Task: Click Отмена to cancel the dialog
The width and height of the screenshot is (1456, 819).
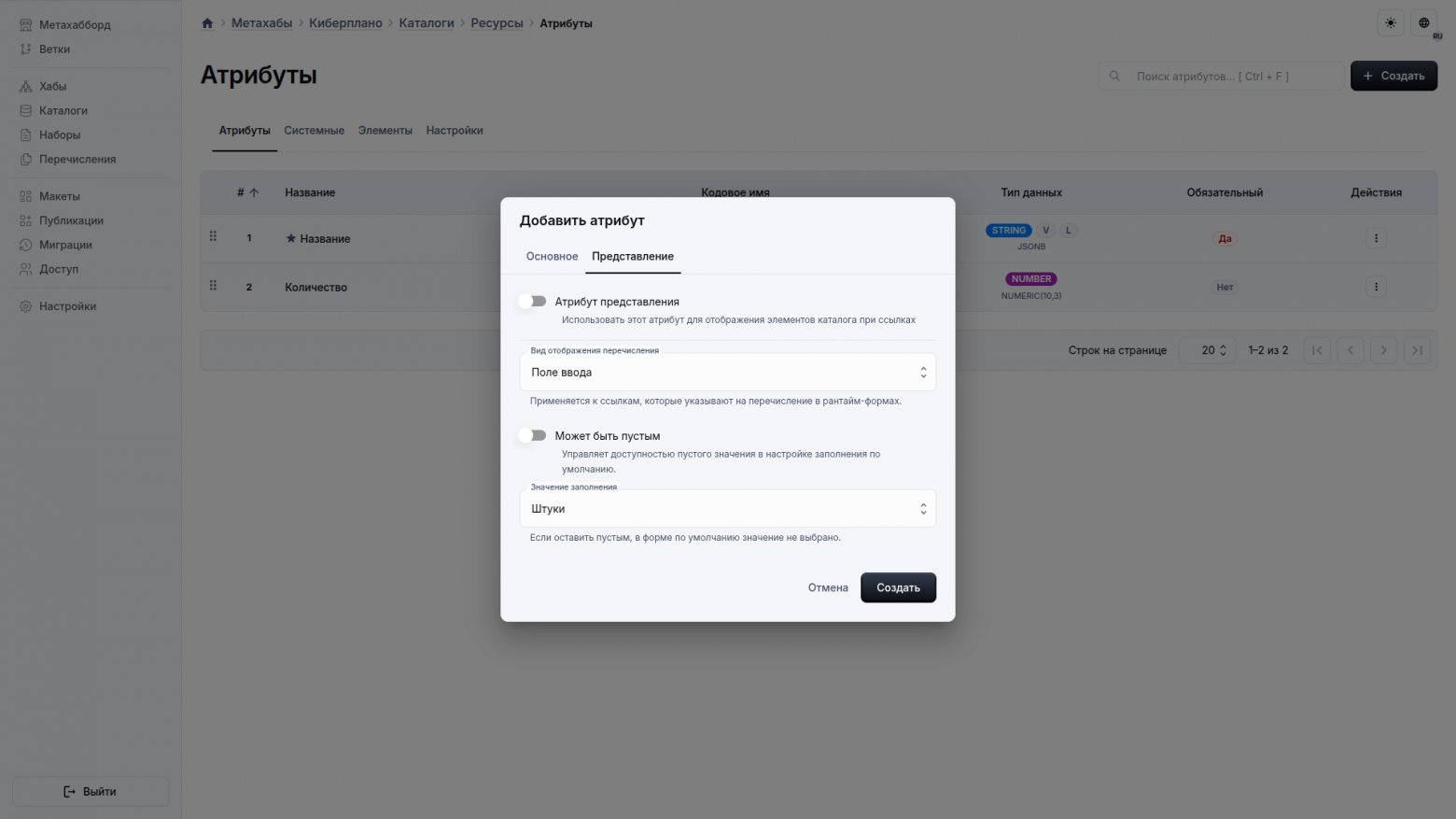Action: [828, 588]
